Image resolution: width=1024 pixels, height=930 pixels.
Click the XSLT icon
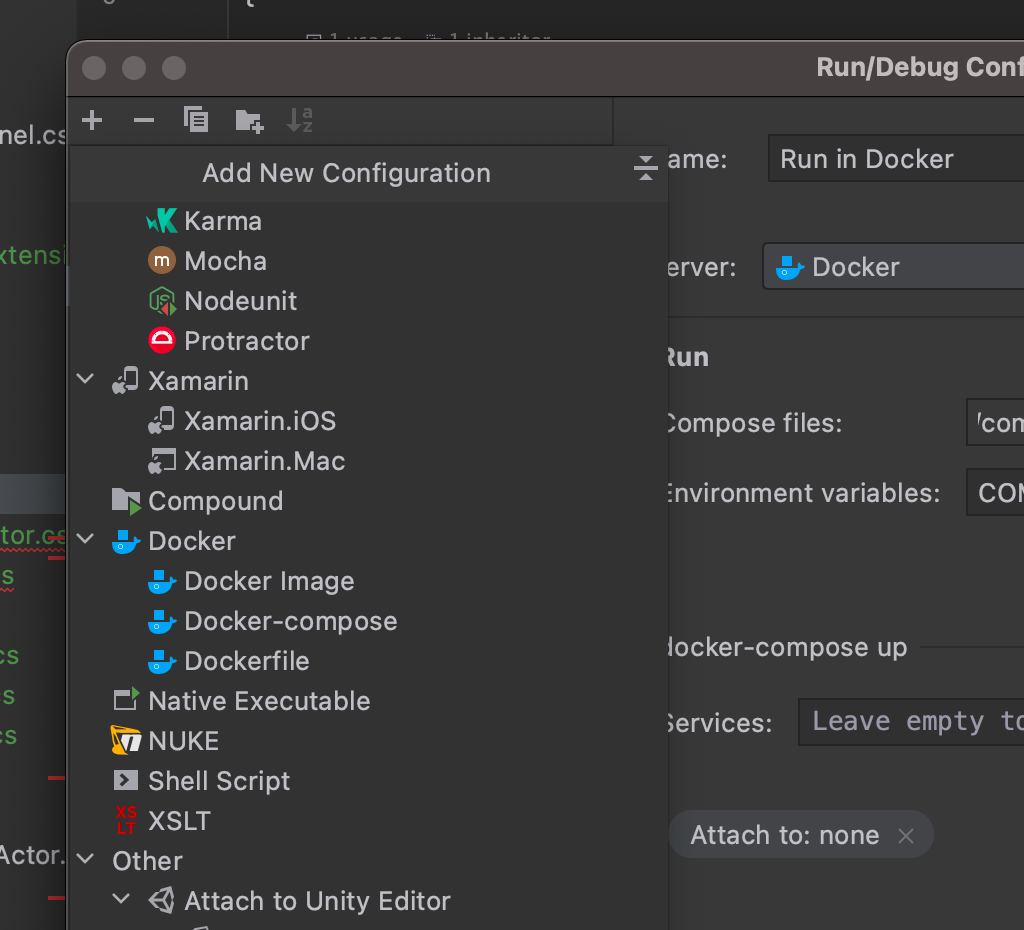point(126,820)
